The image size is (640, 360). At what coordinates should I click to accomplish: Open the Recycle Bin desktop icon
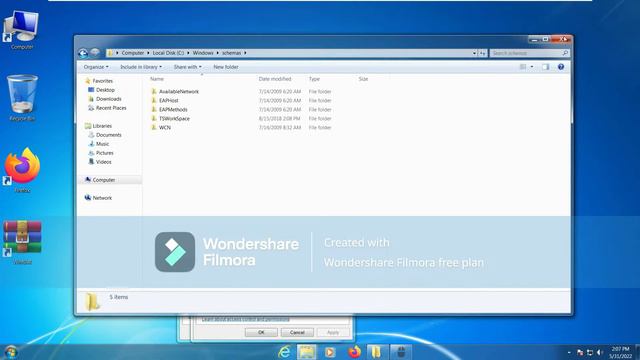click(x=22, y=98)
